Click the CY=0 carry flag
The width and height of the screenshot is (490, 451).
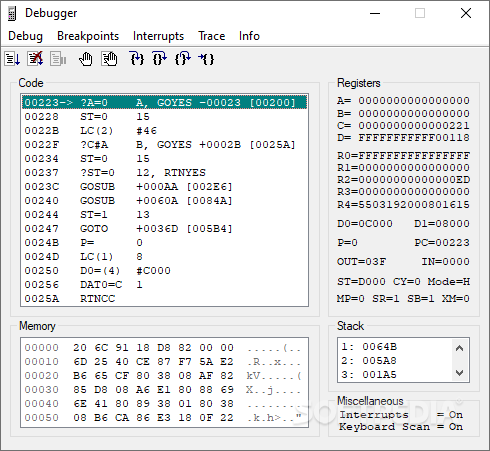point(406,282)
